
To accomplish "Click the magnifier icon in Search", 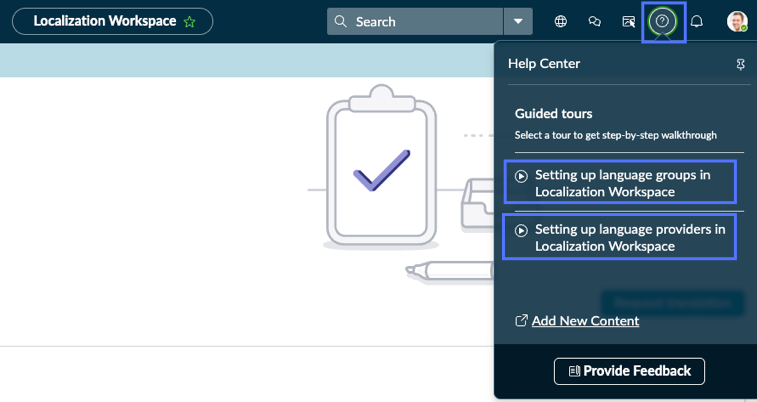I will tap(340, 21).
